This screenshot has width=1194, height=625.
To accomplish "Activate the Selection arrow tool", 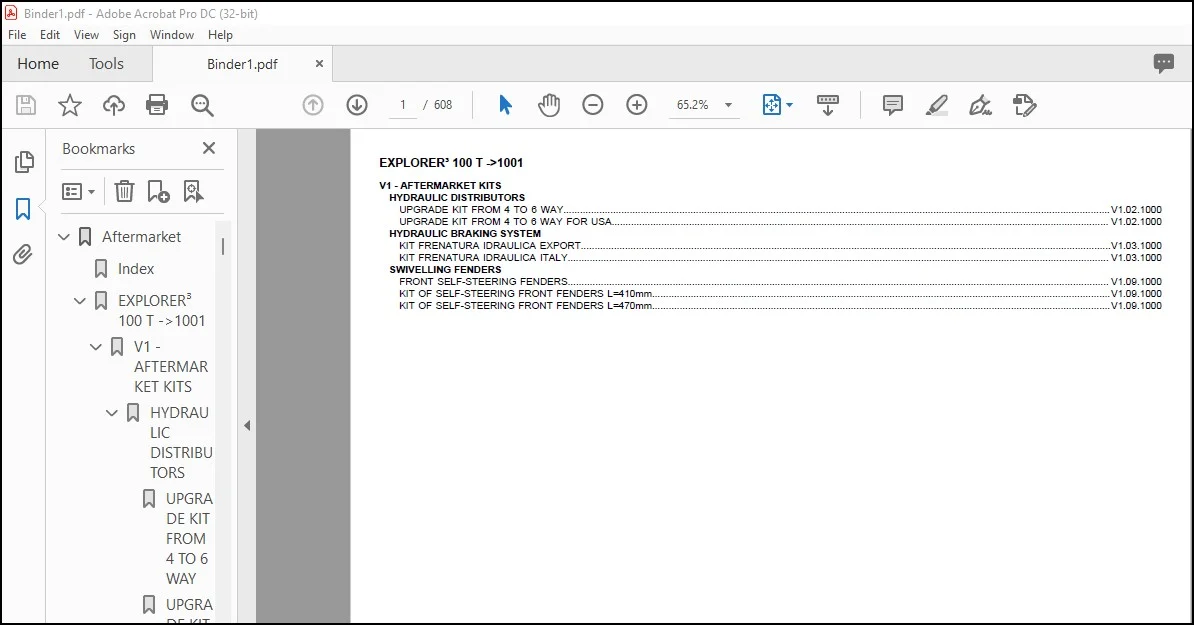I will coord(505,105).
